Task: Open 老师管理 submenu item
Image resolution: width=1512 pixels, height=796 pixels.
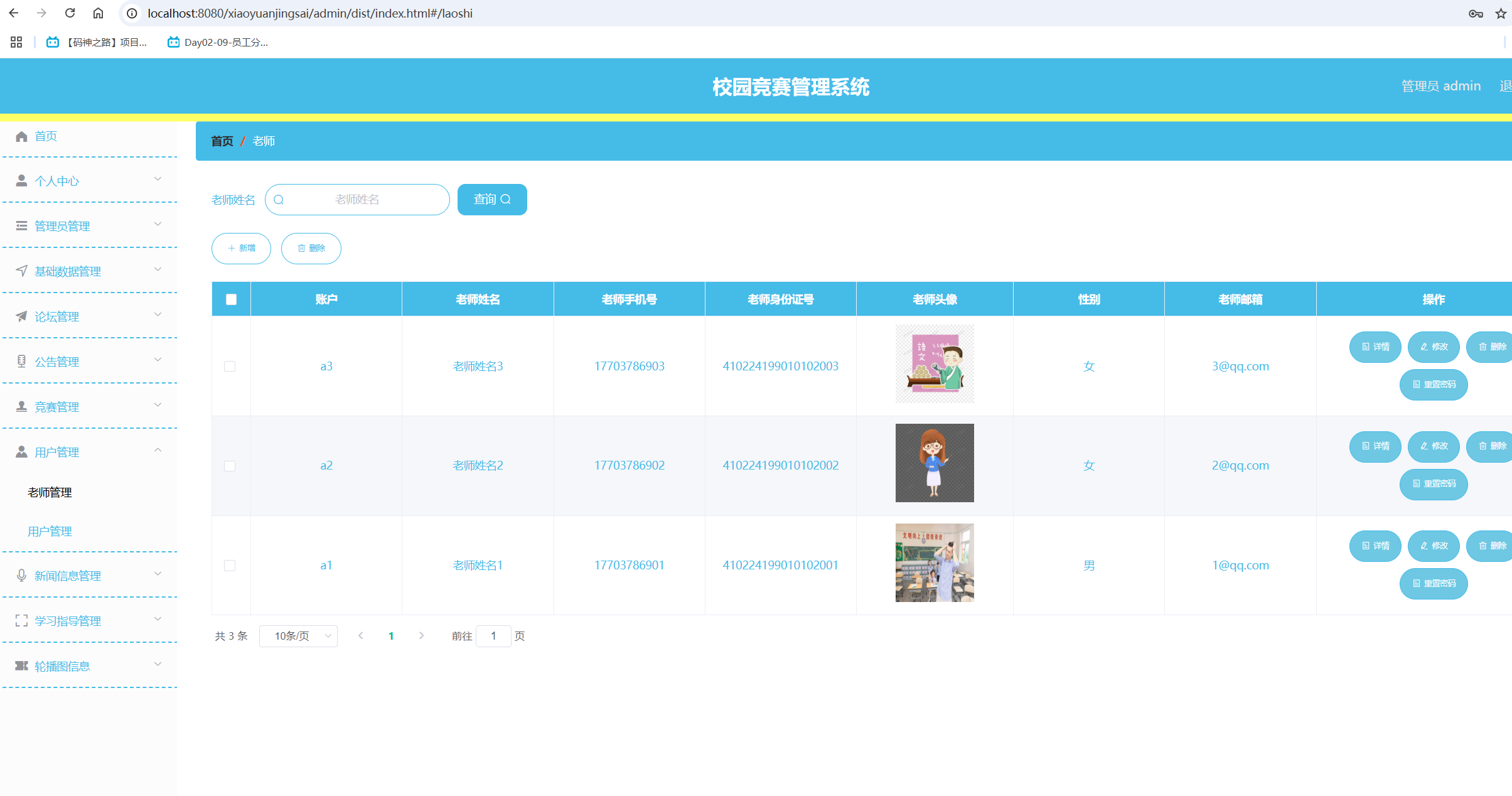Action: click(50, 492)
